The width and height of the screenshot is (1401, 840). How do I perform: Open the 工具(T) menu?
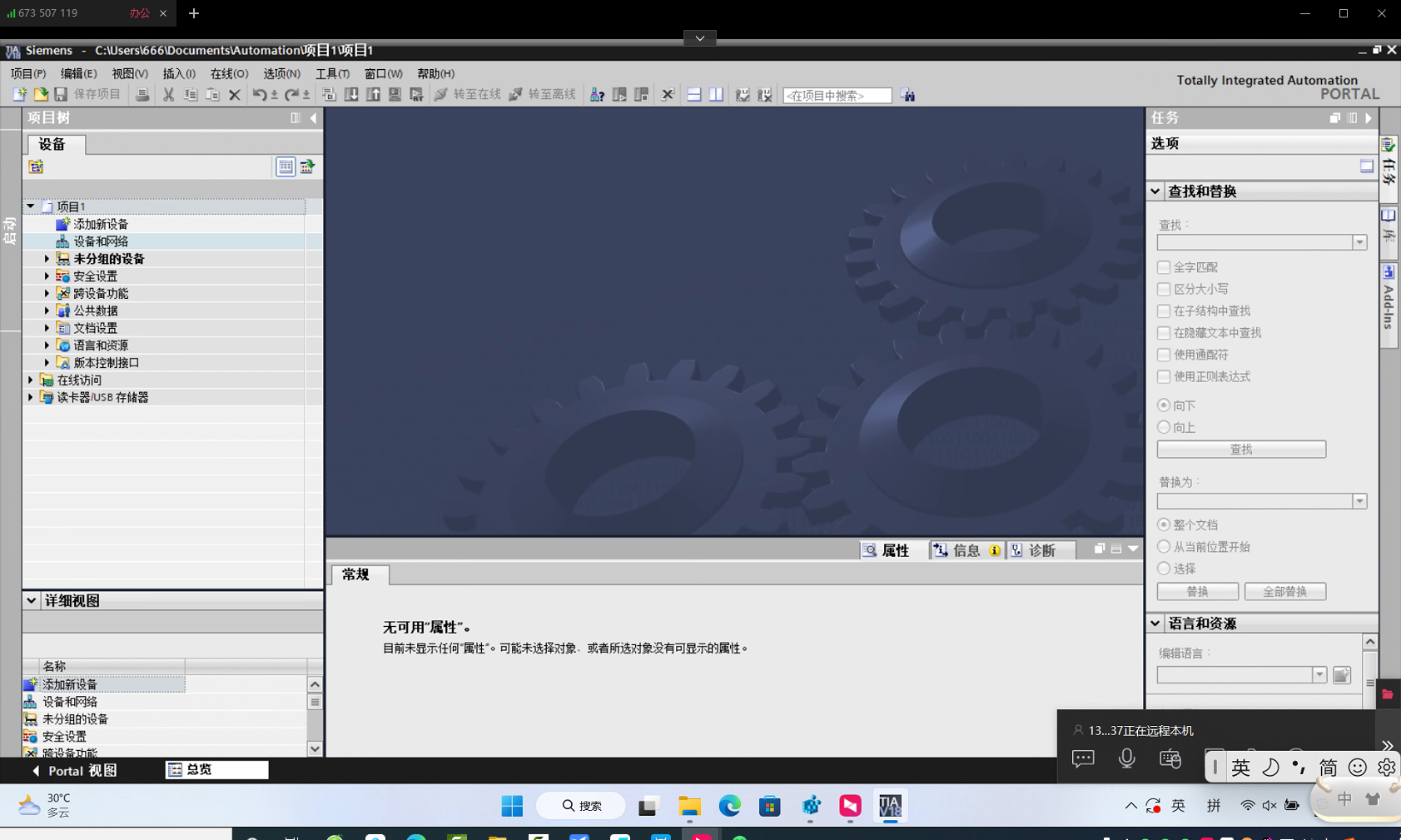tap(332, 74)
